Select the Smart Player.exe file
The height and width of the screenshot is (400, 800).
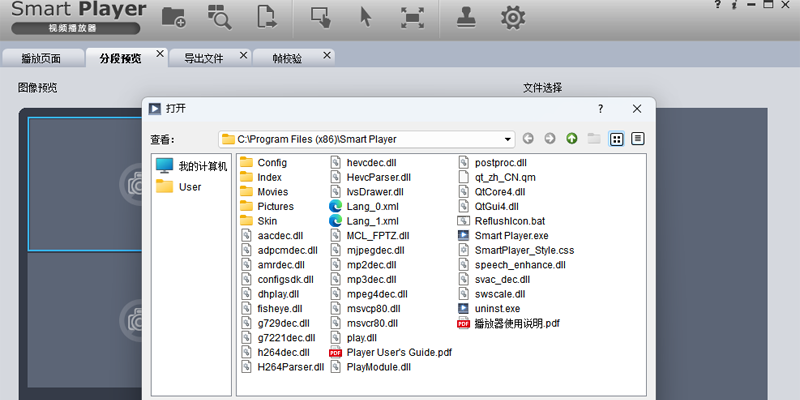click(x=503, y=236)
